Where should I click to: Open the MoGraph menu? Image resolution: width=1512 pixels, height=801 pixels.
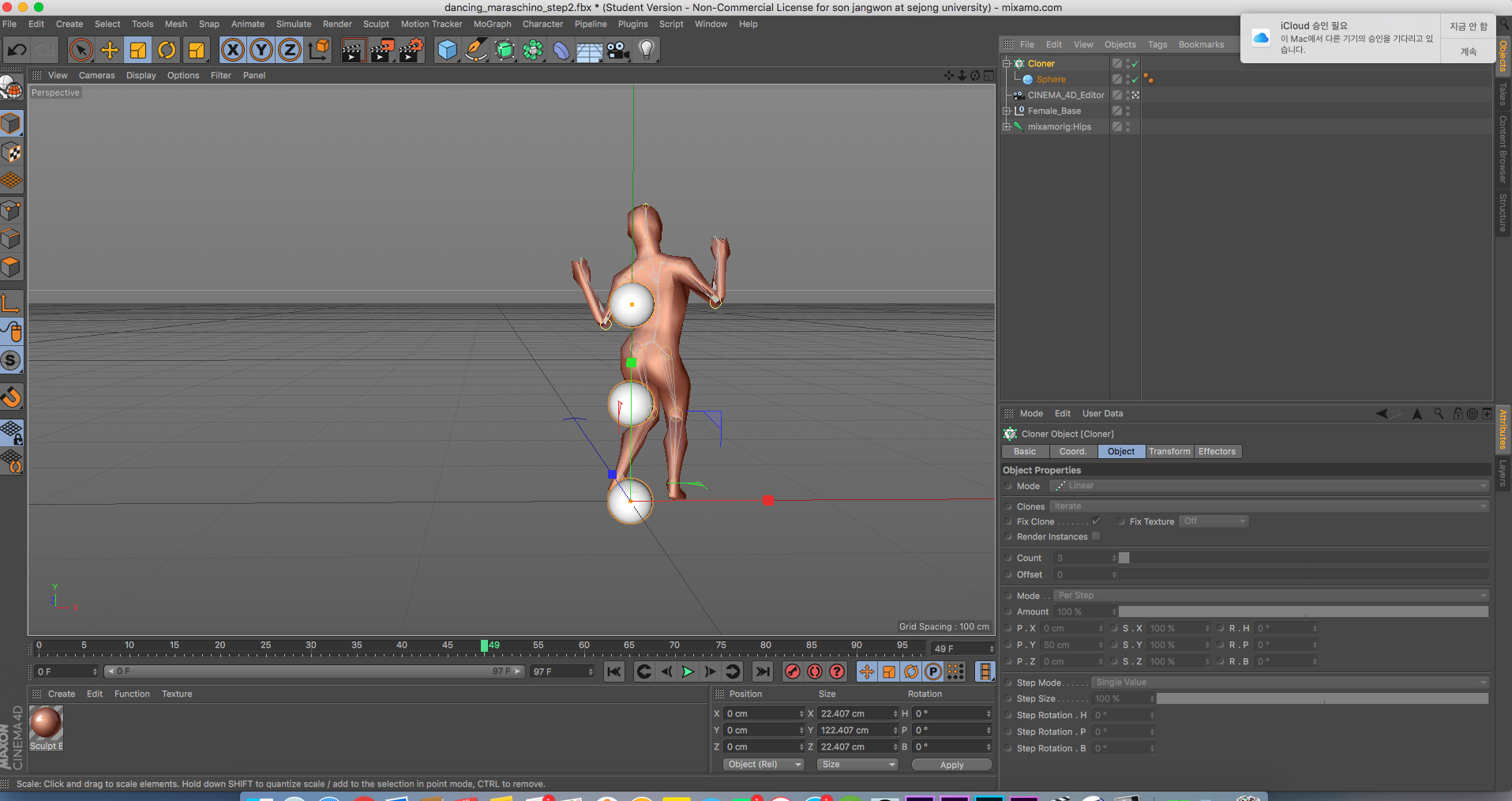492,24
